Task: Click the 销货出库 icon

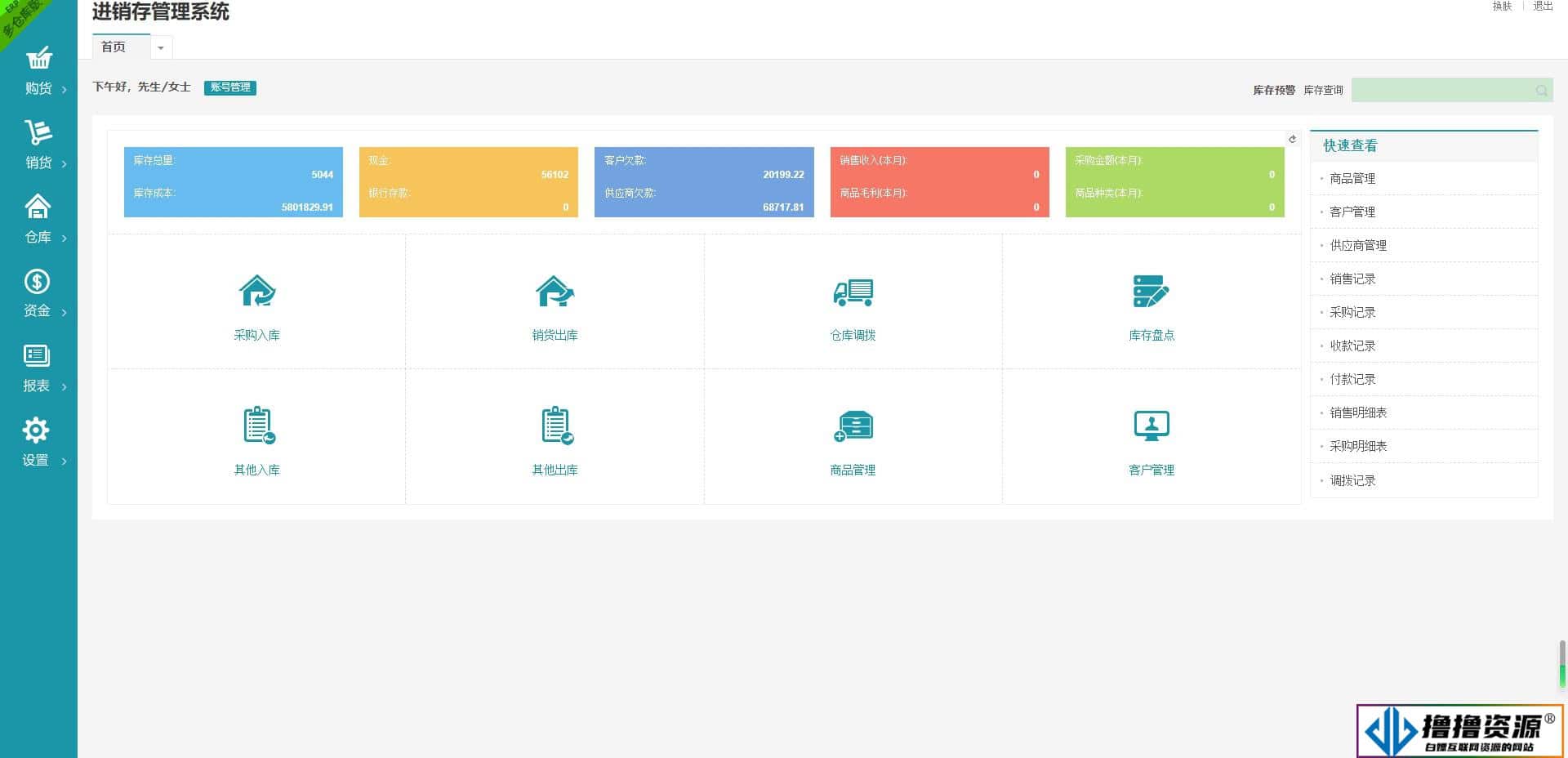Action: [x=555, y=291]
